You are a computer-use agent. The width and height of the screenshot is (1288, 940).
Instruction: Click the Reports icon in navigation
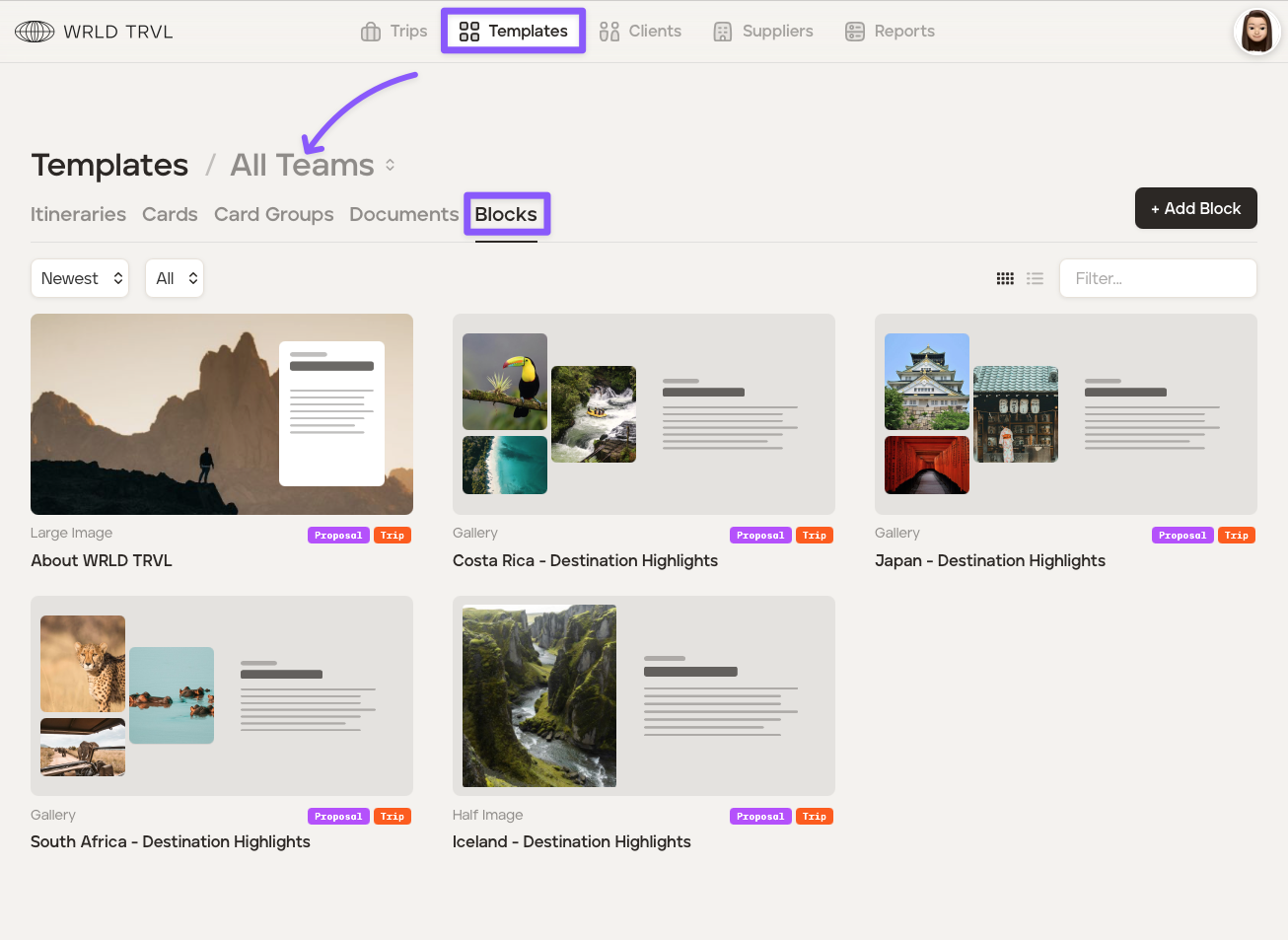click(855, 32)
